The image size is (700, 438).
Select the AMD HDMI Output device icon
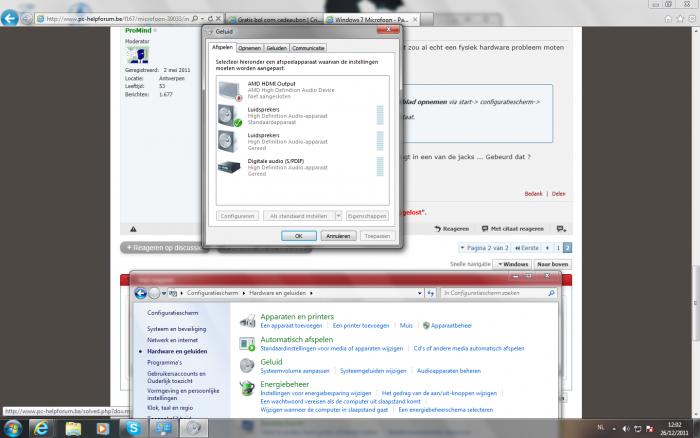point(230,91)
